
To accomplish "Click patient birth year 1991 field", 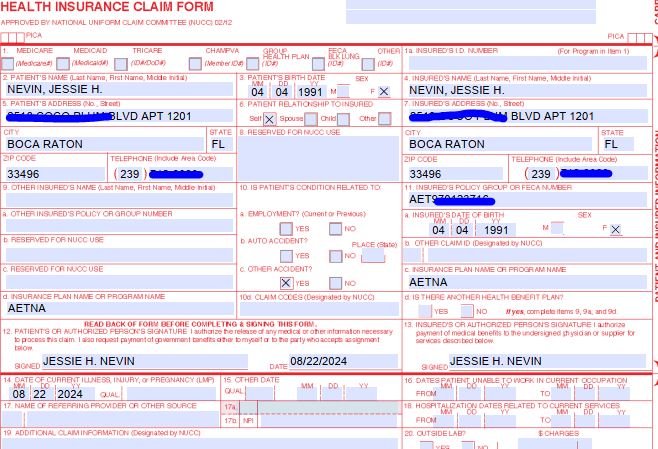I will (x=311, y=92).
